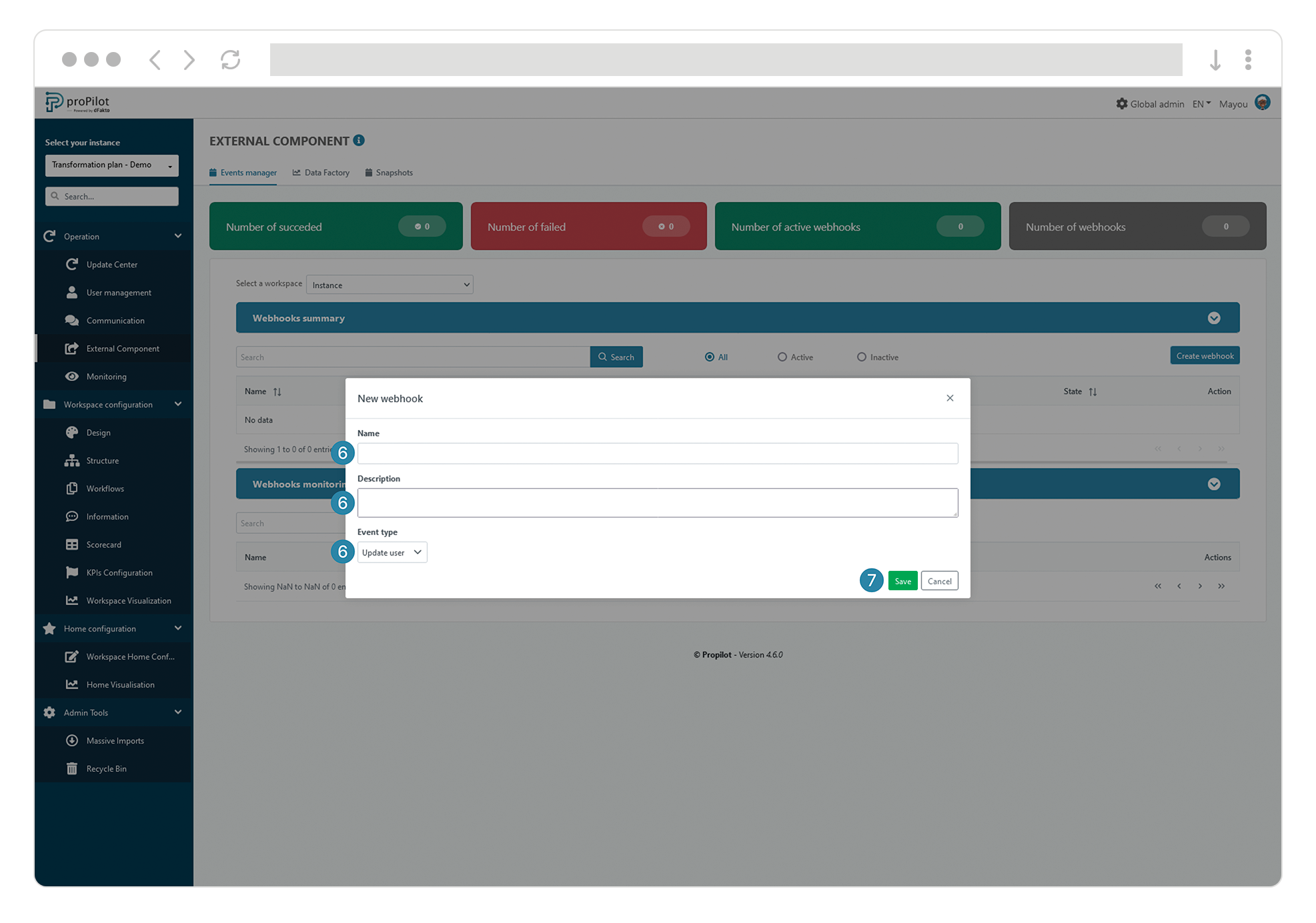The width and height of the screenshot is (1316, 923).
Task: Click the Recycle Bin trash icon
Action: [72, 768]
